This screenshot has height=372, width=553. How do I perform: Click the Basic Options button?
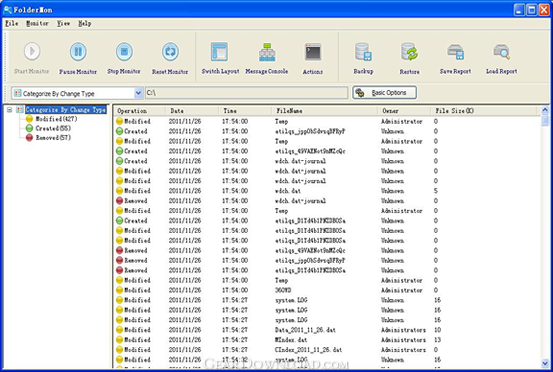pyautogui.click(x=384, y=93)
